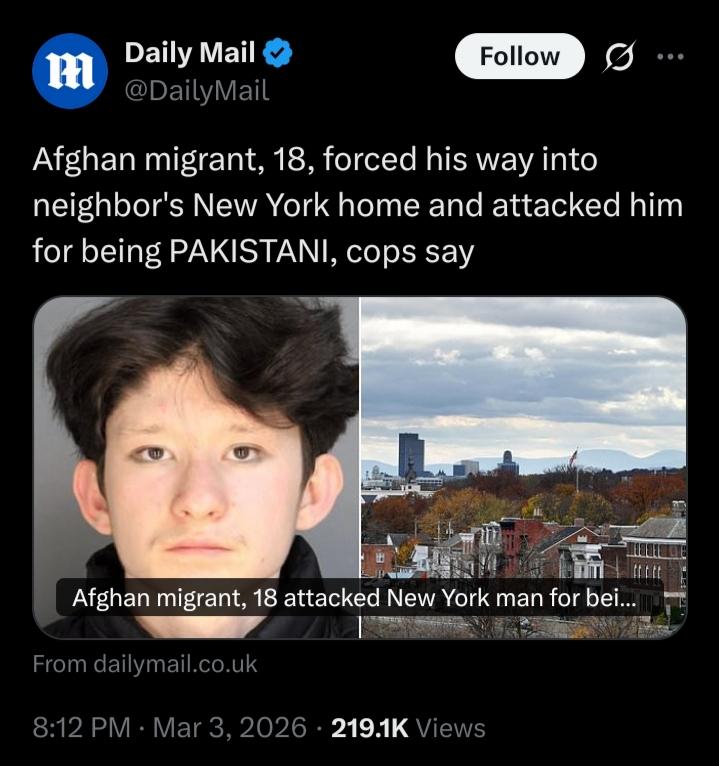Open the @DailyMail handle link

point(197,91)
